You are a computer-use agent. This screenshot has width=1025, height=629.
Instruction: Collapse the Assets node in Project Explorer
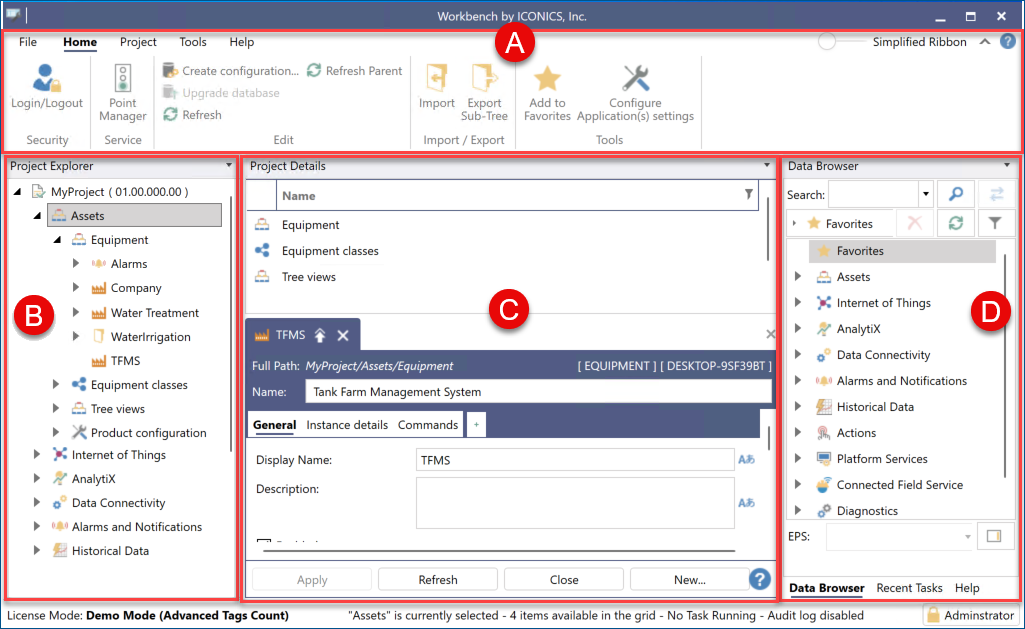pos(37,216)
